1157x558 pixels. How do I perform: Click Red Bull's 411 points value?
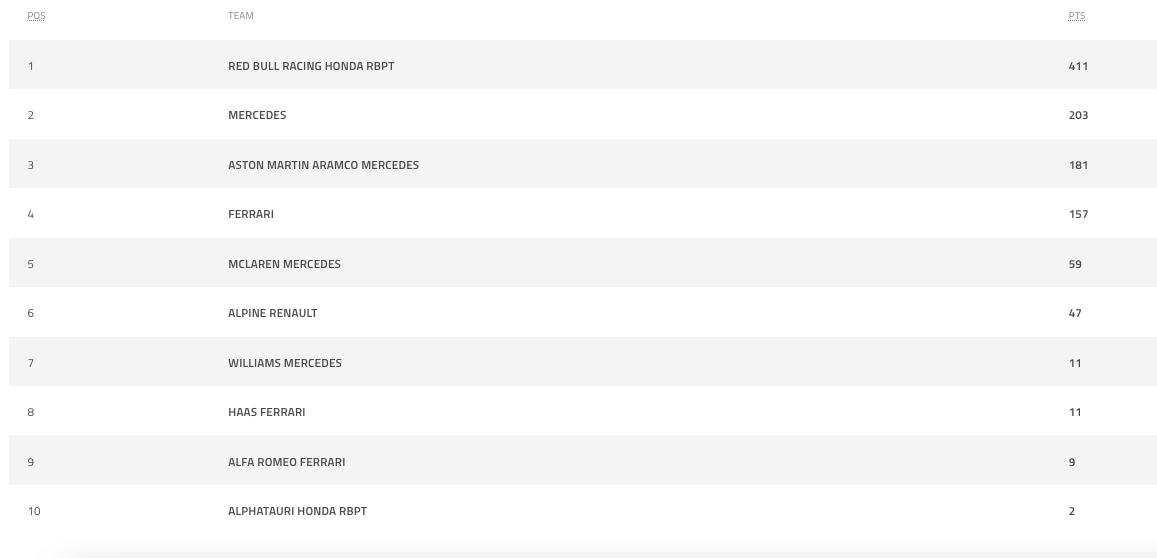[x=1078, y=66]
